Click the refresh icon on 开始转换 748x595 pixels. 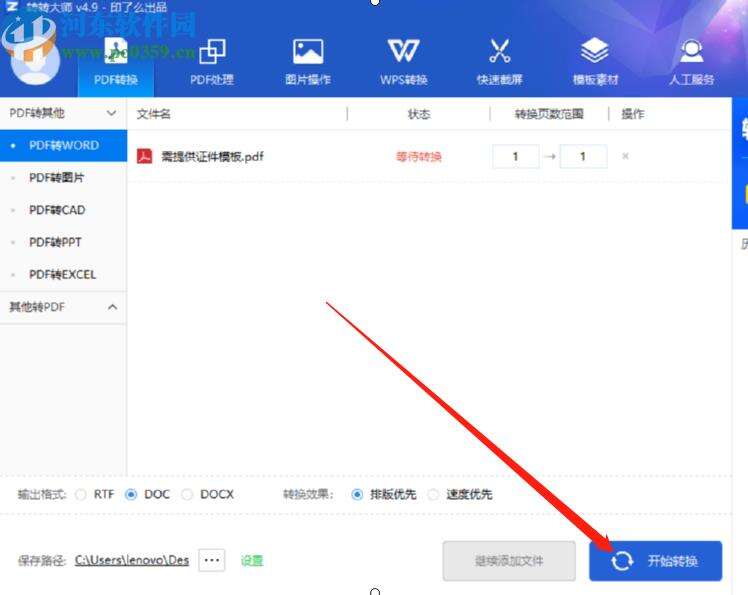[x=622, y=561]
